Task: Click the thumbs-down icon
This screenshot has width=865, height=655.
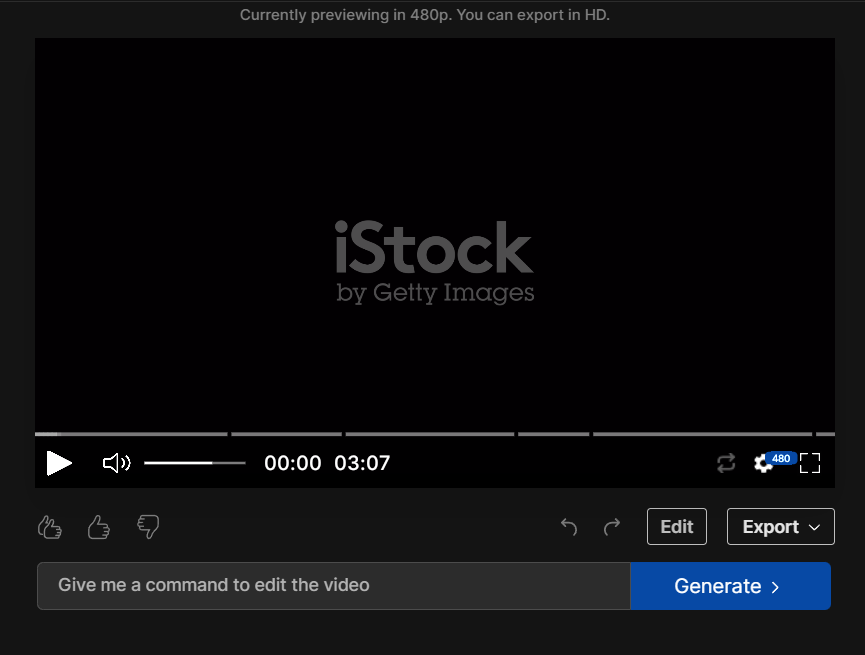Action: pos(148,527)
